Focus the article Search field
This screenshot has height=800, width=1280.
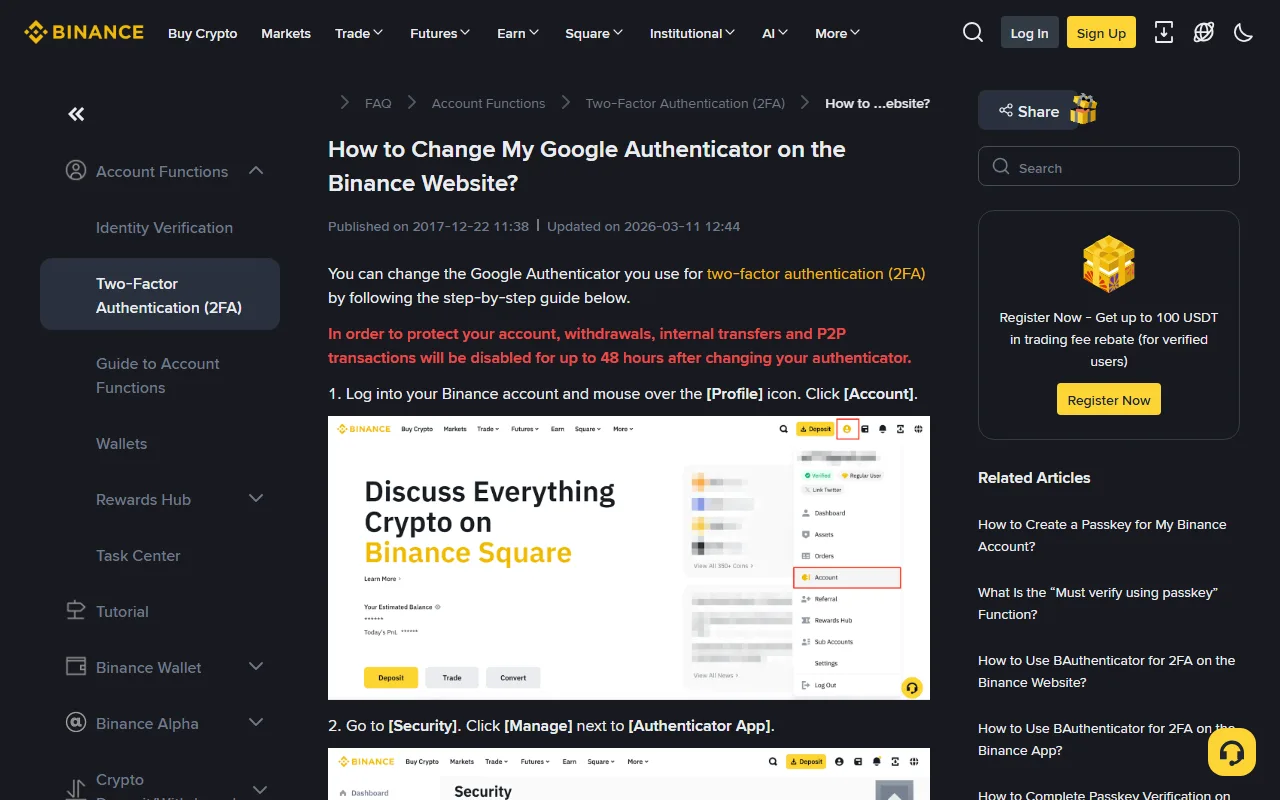1109,166
